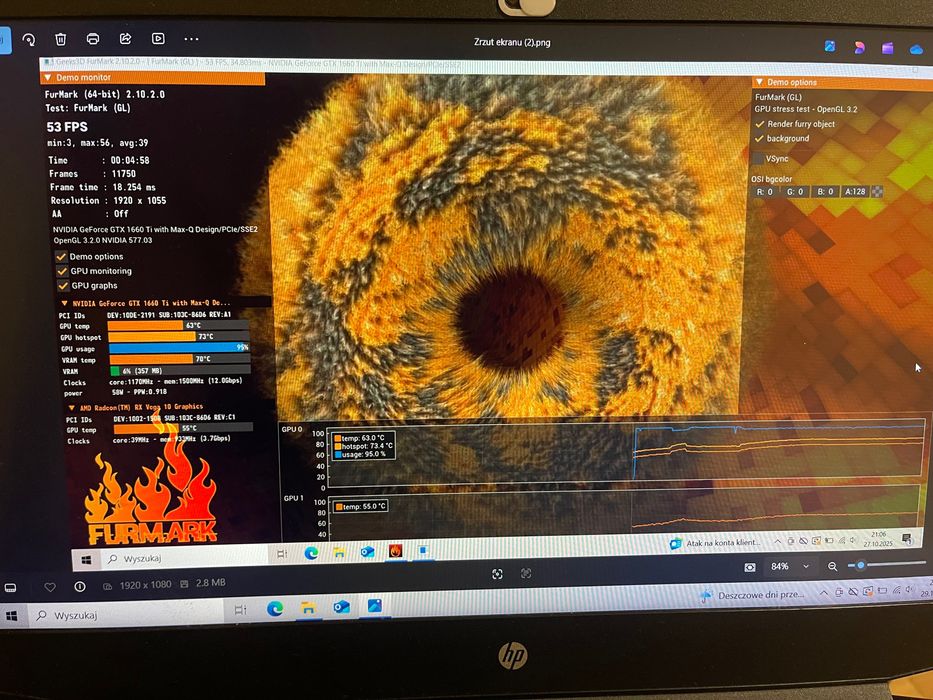Click the 2.8 MB file size text
Viewport: 933px width, 700px height.
click(x=211, y=583)
